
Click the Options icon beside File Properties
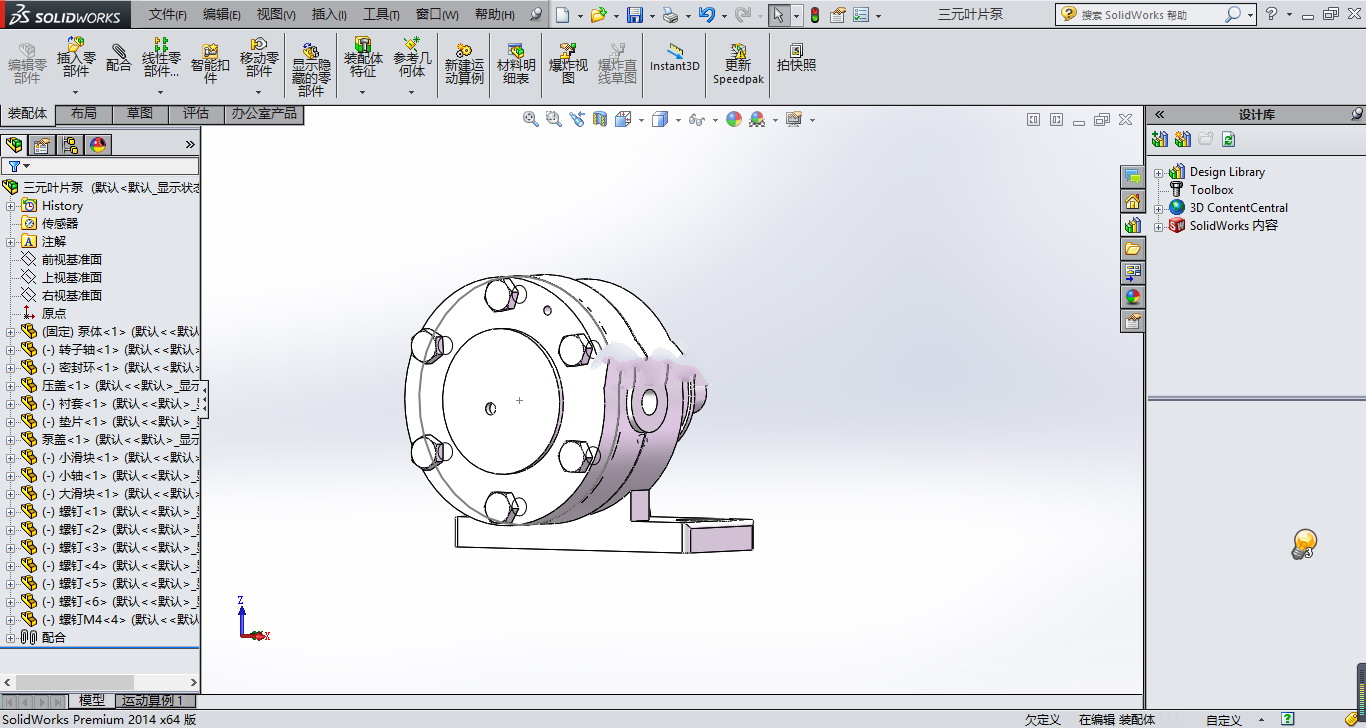[x=862, y=15]
